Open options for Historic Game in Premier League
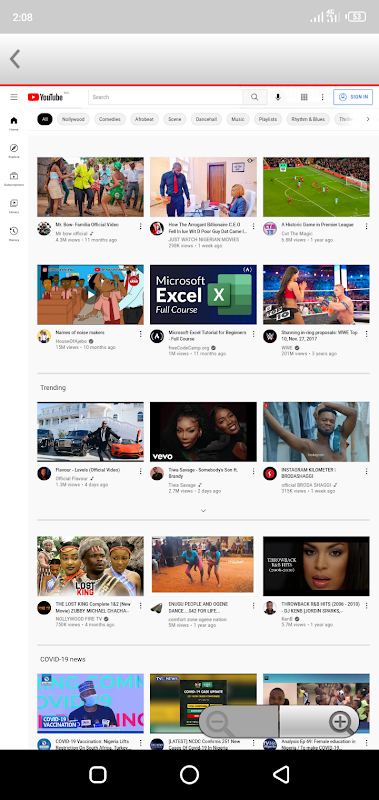Image resolution: width=379 pixels, height=800 pixels. tap(366, 226)
